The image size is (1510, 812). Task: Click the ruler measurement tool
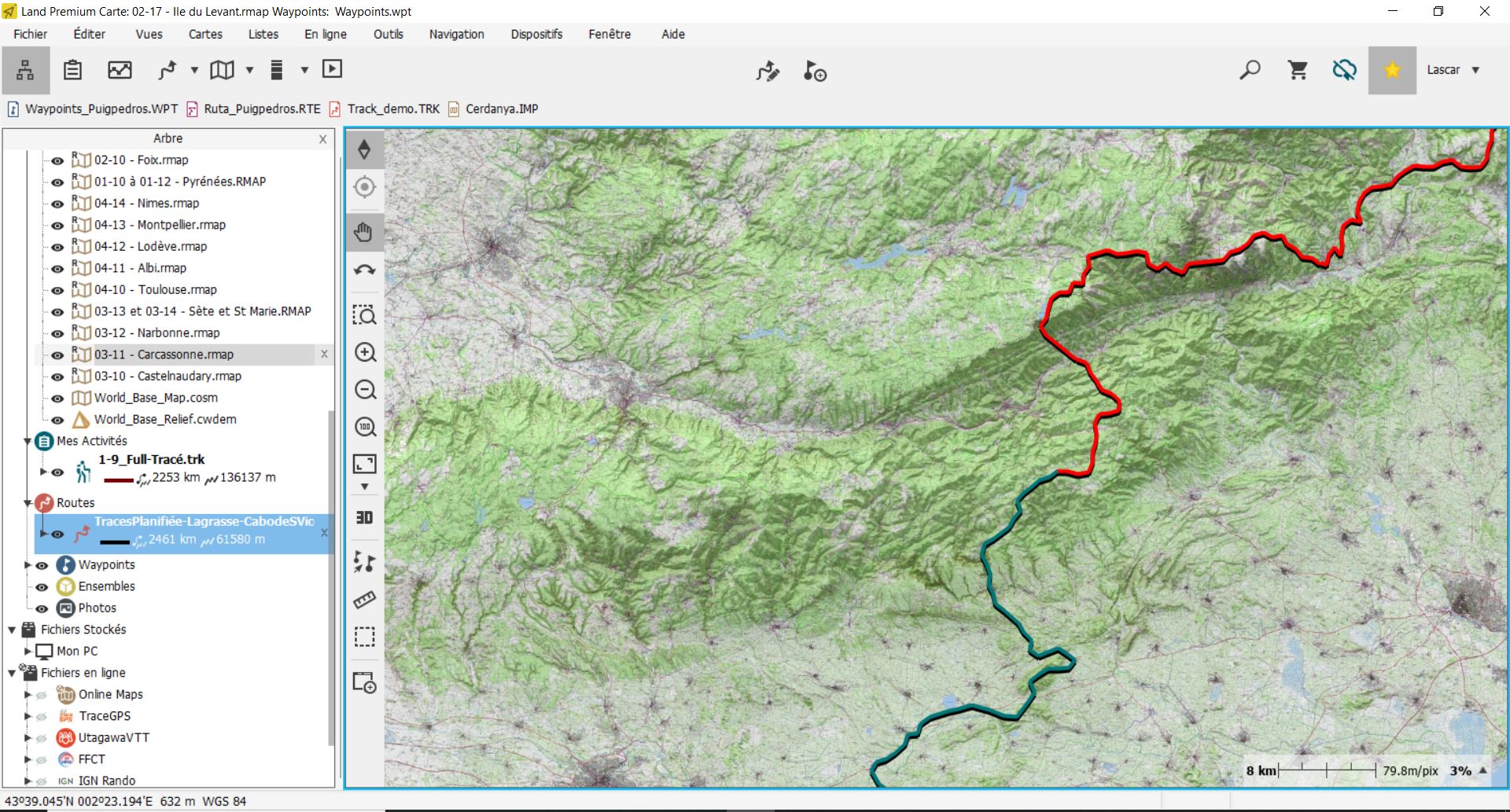365,600
